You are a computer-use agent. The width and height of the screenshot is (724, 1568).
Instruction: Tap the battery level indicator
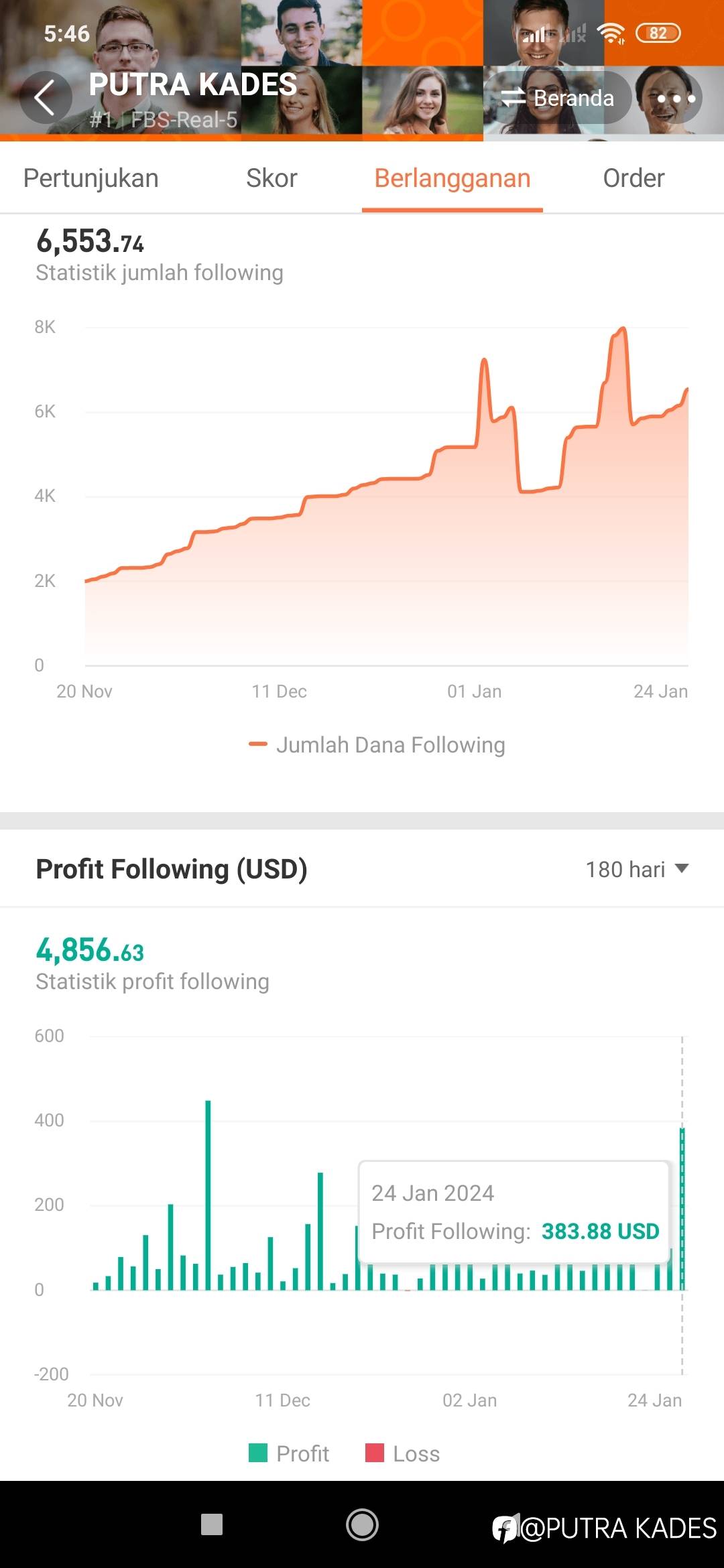[658, 33]
